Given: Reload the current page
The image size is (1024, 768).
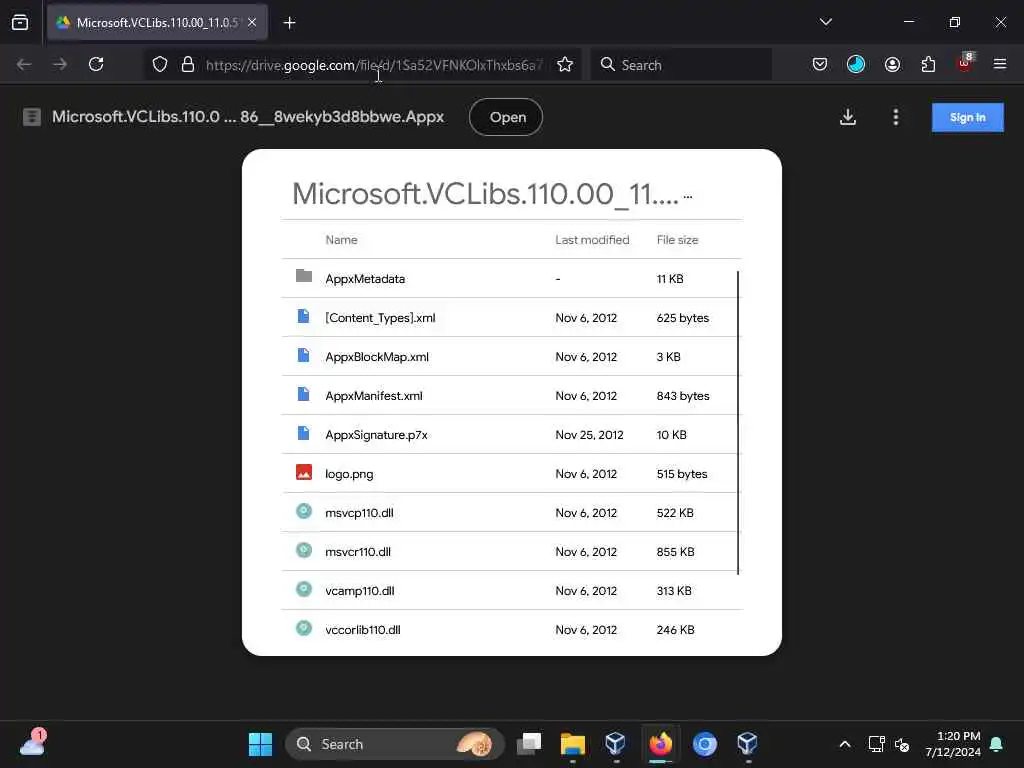Looking at the screenshot, I should click(96, 64).
